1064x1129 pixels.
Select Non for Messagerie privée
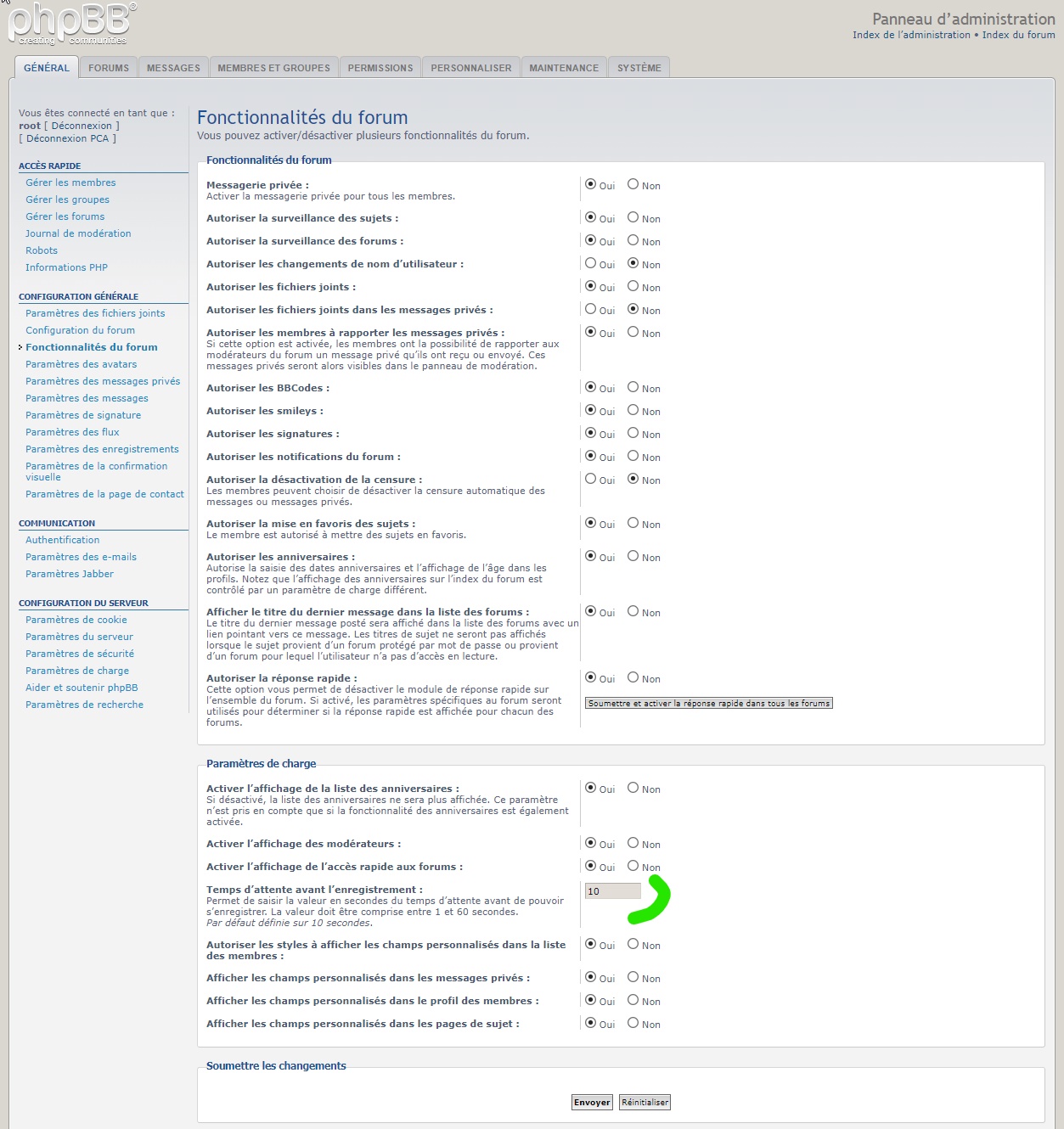[x=633, y=184]
